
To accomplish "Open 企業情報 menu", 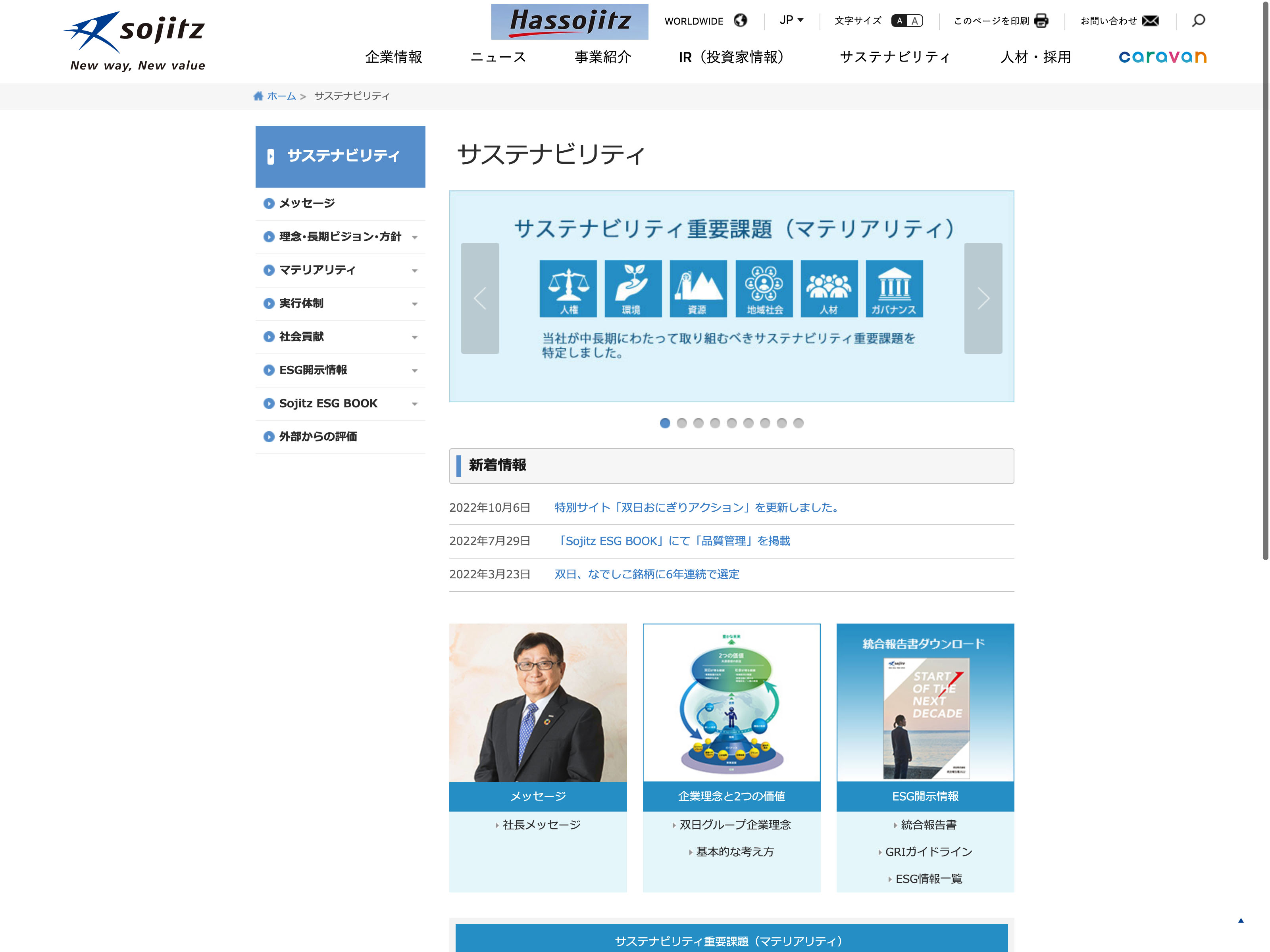I will (394, 57).
